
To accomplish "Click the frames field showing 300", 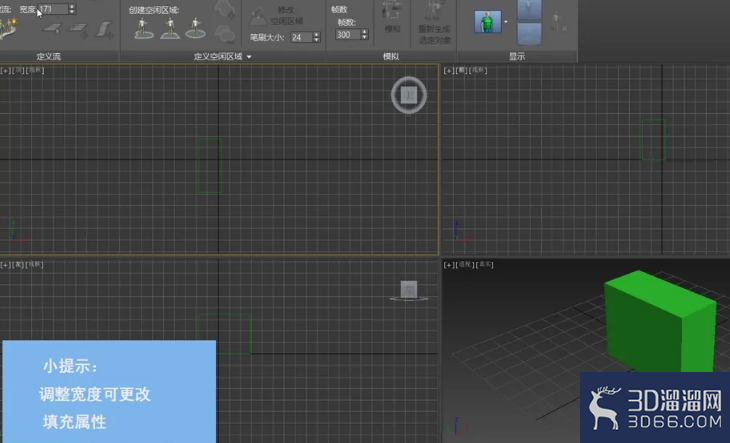I will click(348, 34).
